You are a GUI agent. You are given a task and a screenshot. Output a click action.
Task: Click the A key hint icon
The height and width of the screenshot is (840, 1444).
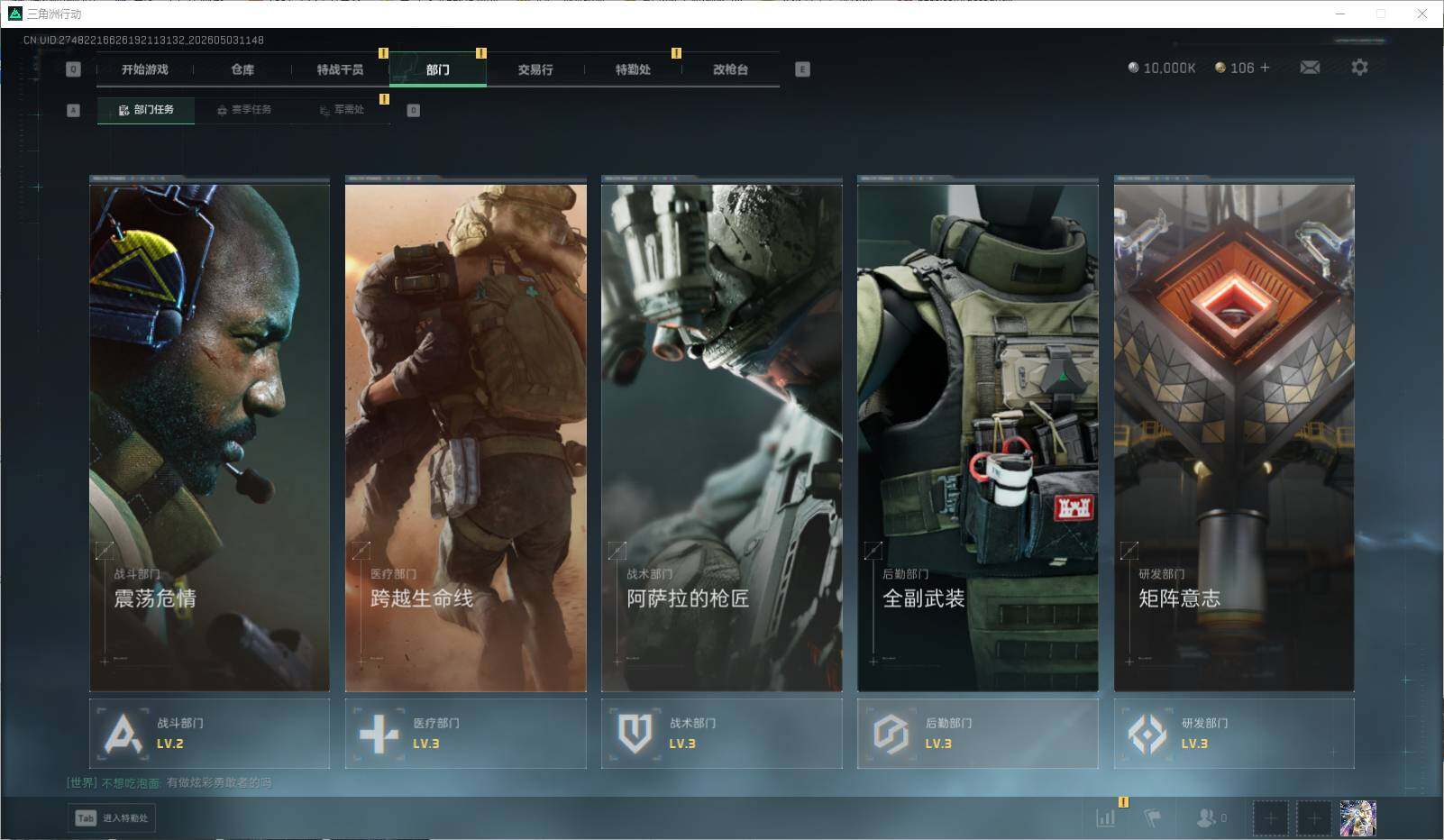point(74,110)
